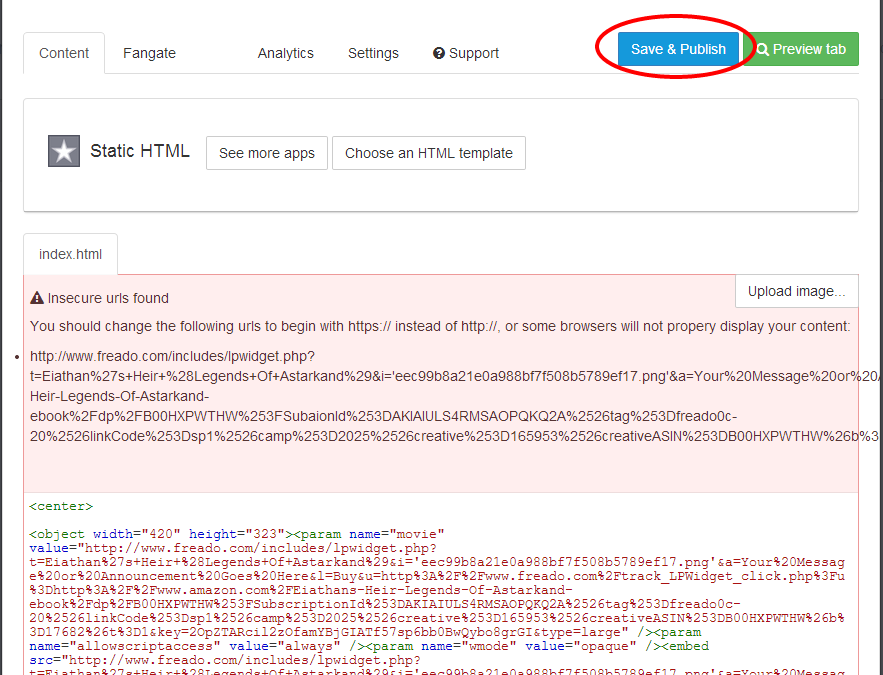Screen dimensions: 883x675
Task: Select the index.html file tab
Action: 70,254
